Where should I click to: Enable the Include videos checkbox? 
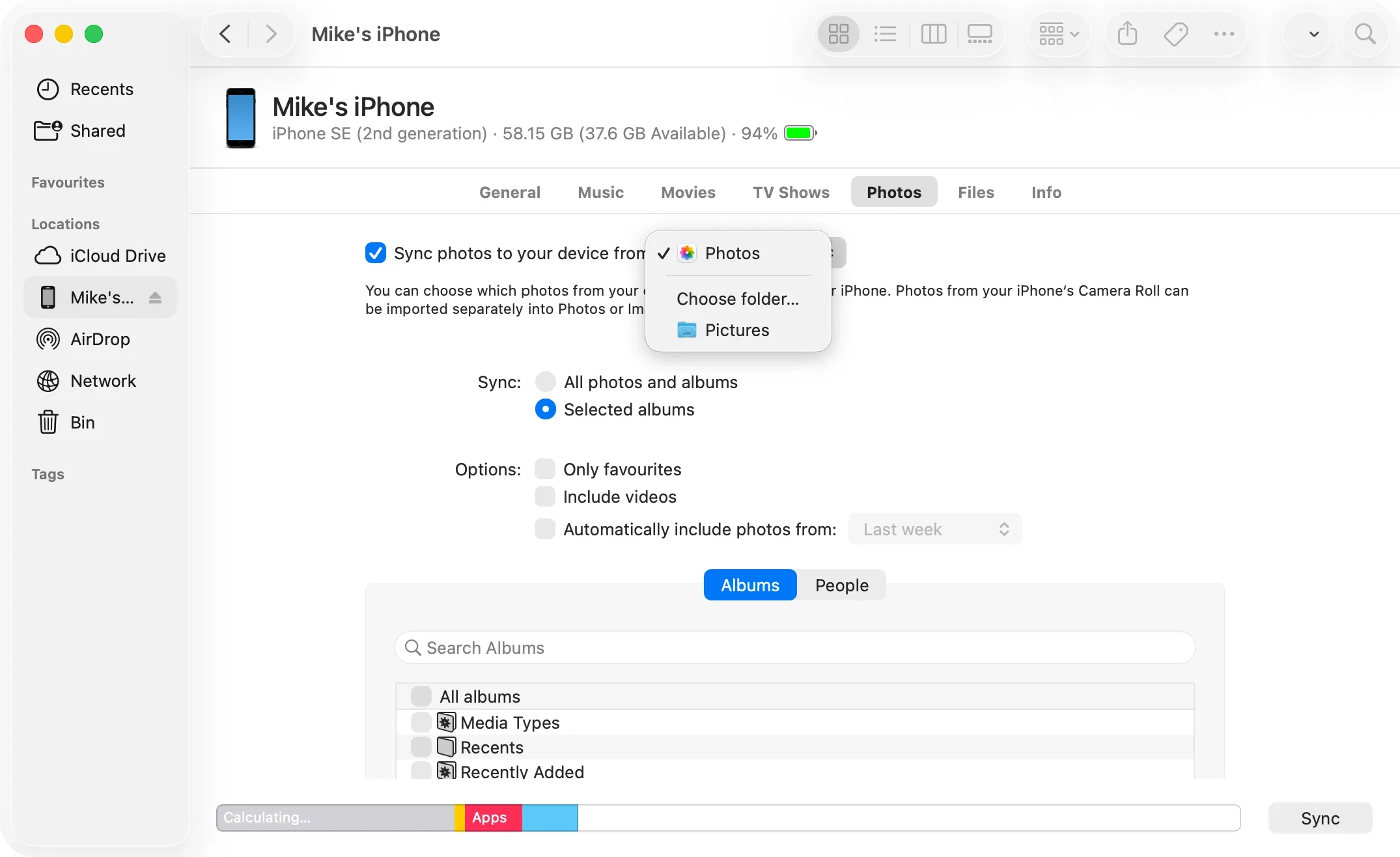545,496
